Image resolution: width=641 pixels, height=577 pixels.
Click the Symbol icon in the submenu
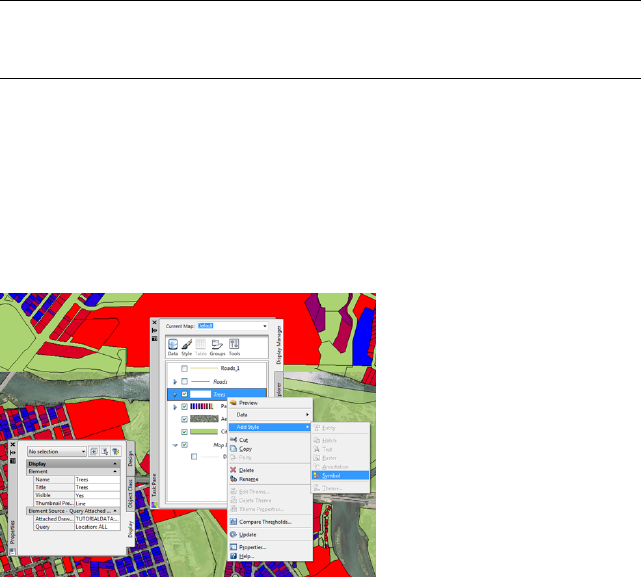pos(317,475)
